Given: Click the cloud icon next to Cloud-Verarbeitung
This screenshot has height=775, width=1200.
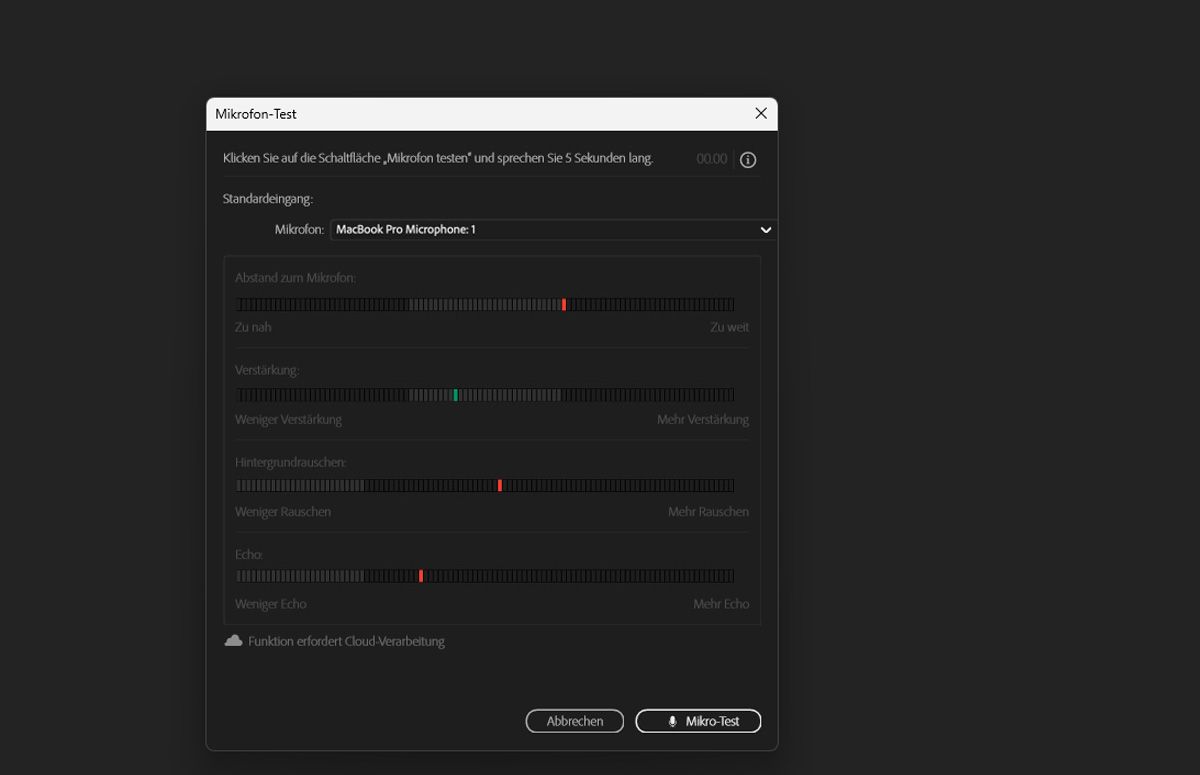Looking at the screenshot, I should click(233, 640).
